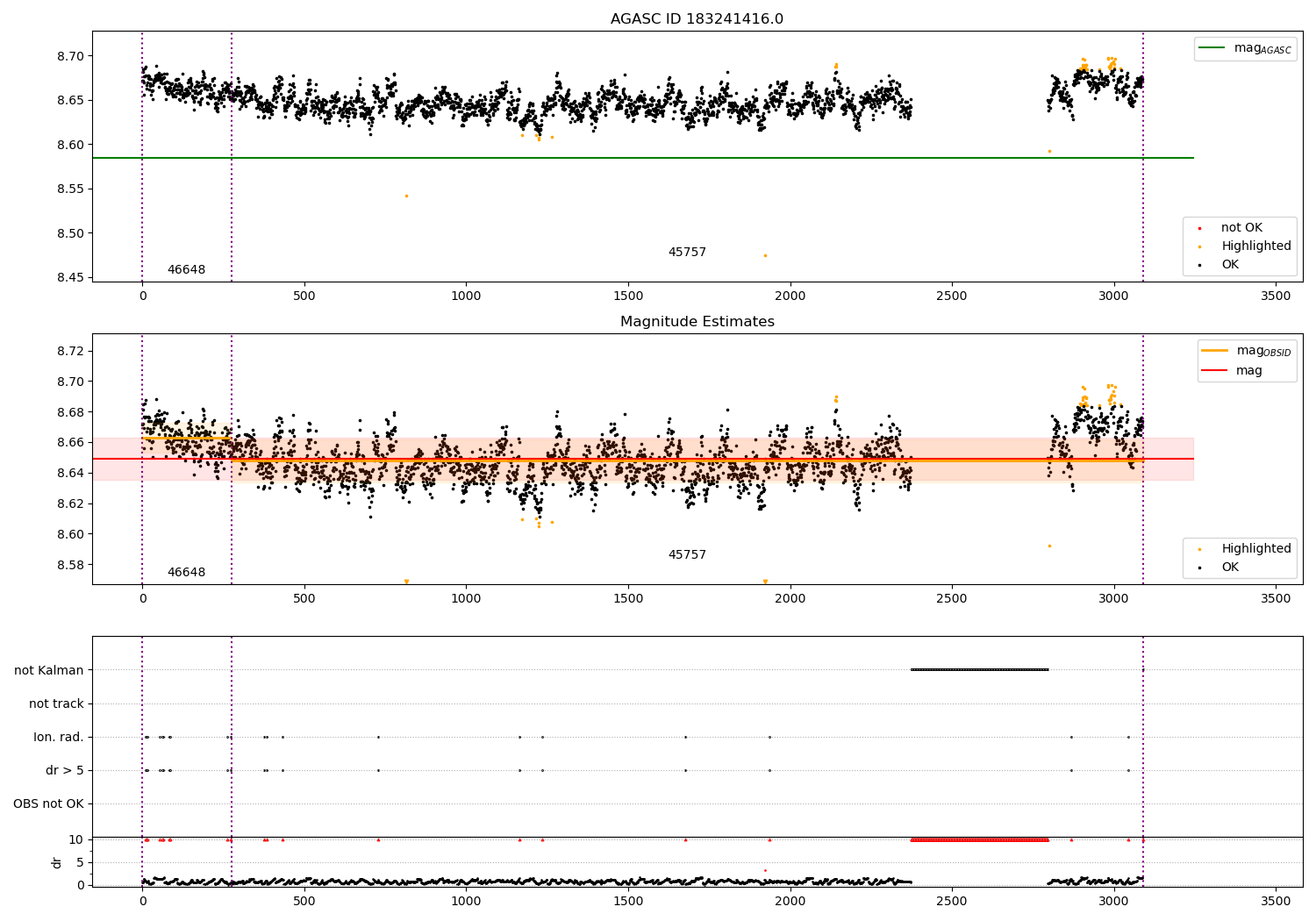Image resolution: width=1316 pixels, height=921 pixels.
Task: Click the "45757" annotation in the top plot
Action: 687,253
